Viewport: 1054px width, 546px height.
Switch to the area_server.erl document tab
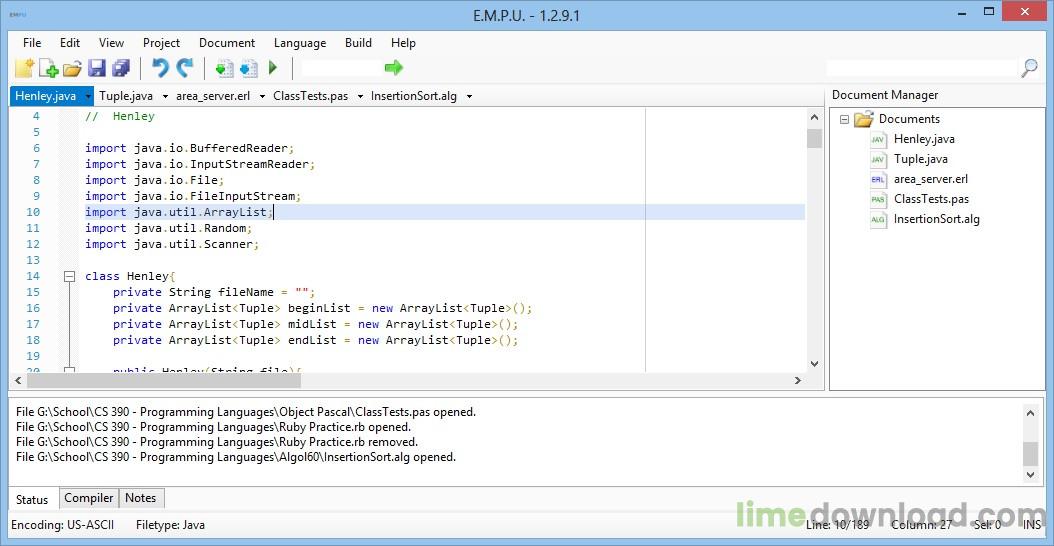(213, 97)
